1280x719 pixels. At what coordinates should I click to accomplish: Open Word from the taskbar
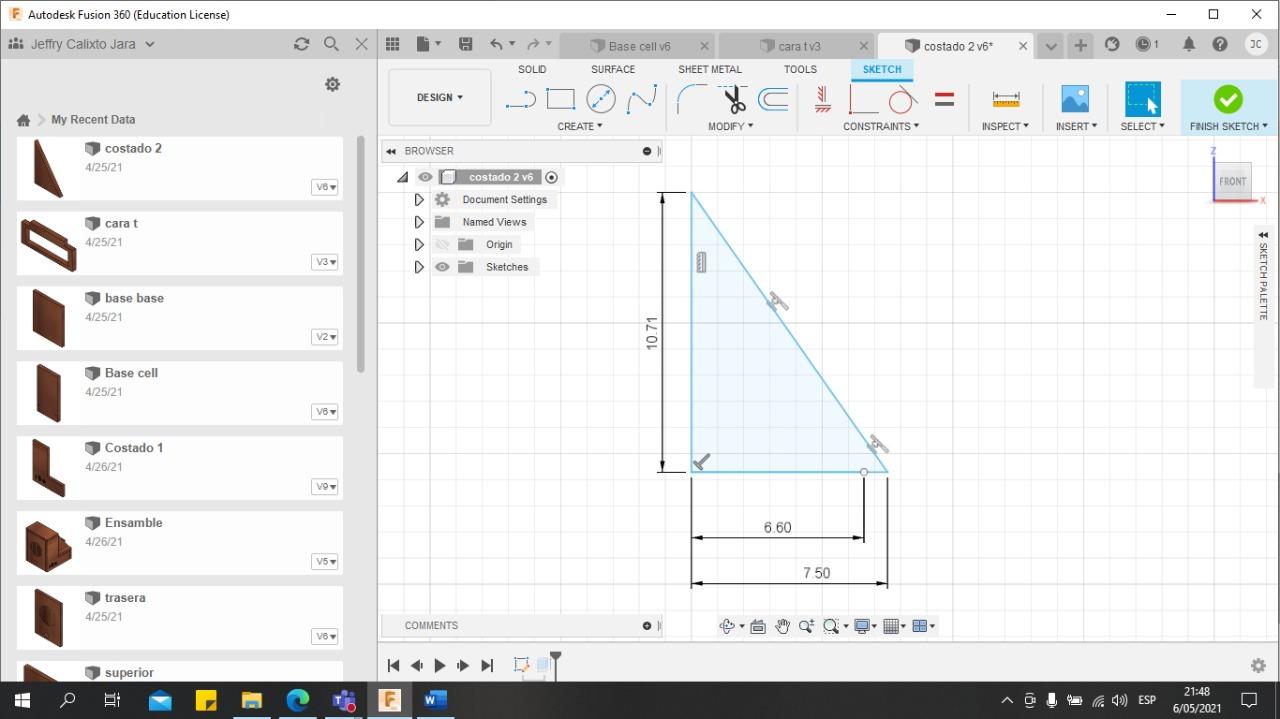coord(435,700)
